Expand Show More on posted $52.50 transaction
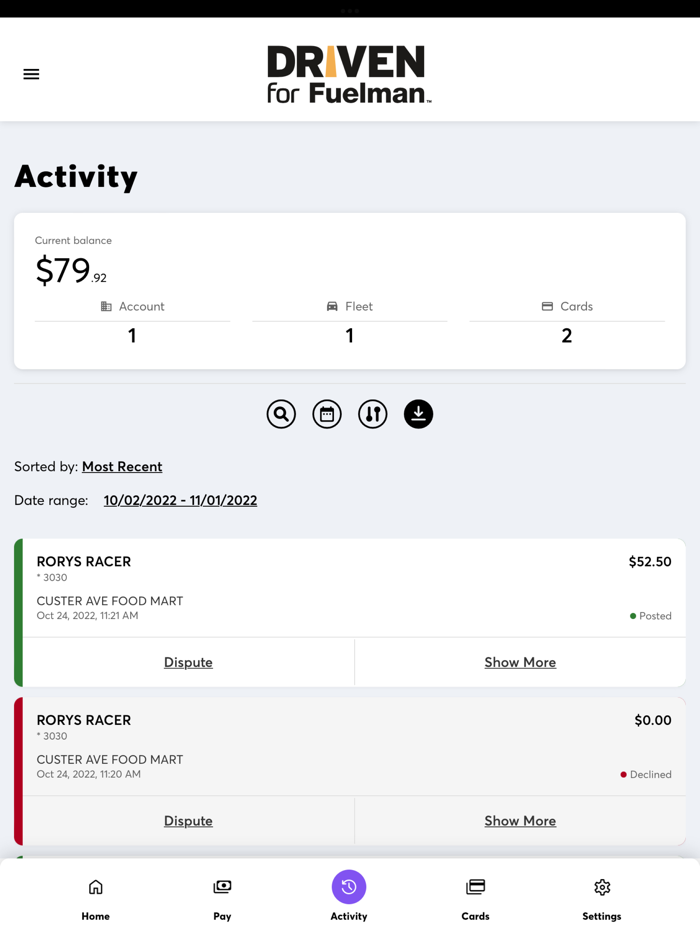The image size is (700, 934). click(520, 662)
